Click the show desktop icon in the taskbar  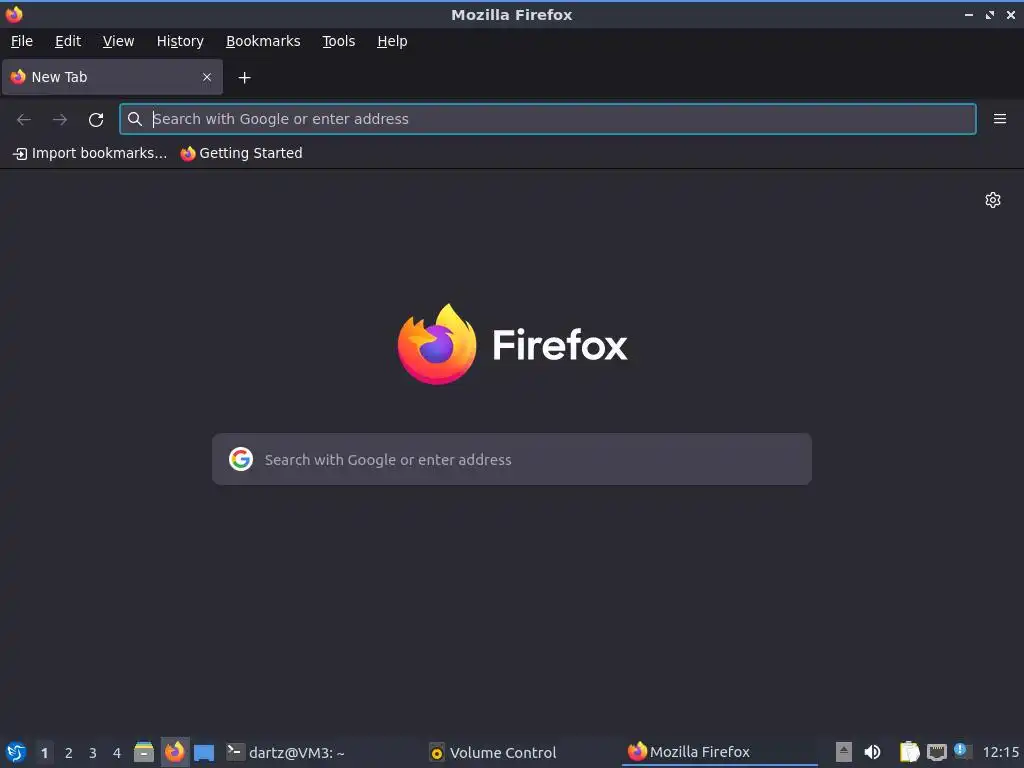[204, 753]
